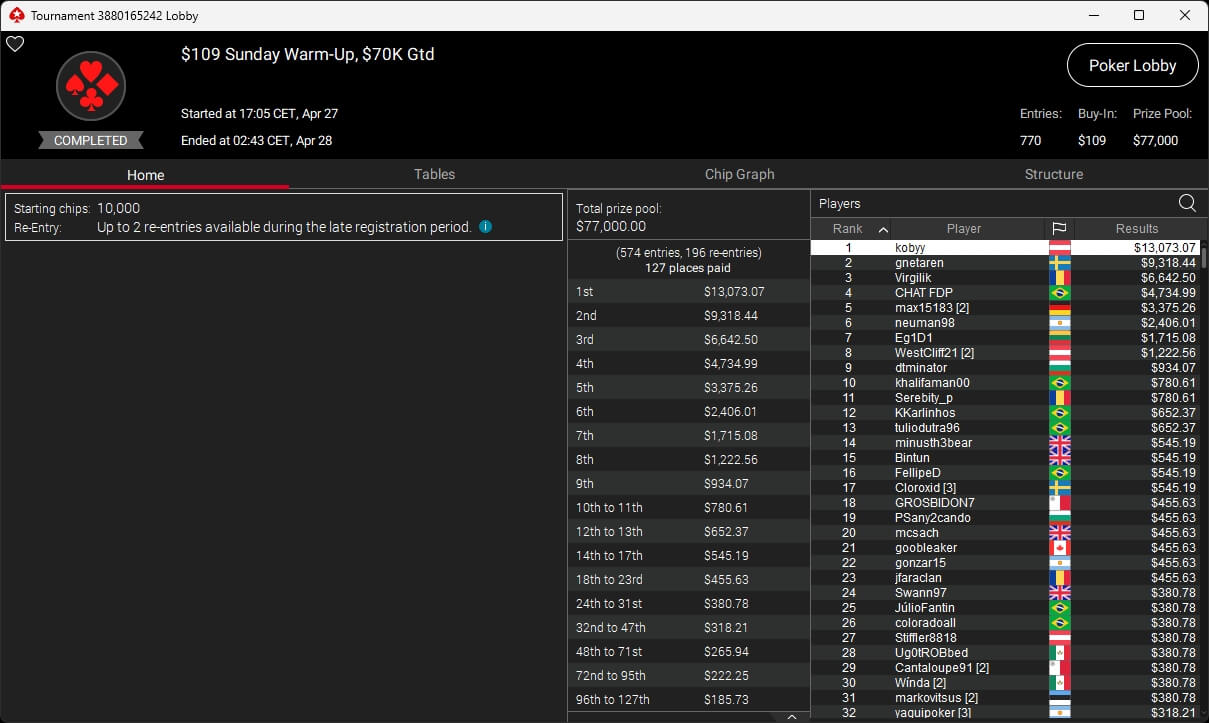Select player coloradoall
This screenshot has width=1209, height=723.
point(1005,622)
